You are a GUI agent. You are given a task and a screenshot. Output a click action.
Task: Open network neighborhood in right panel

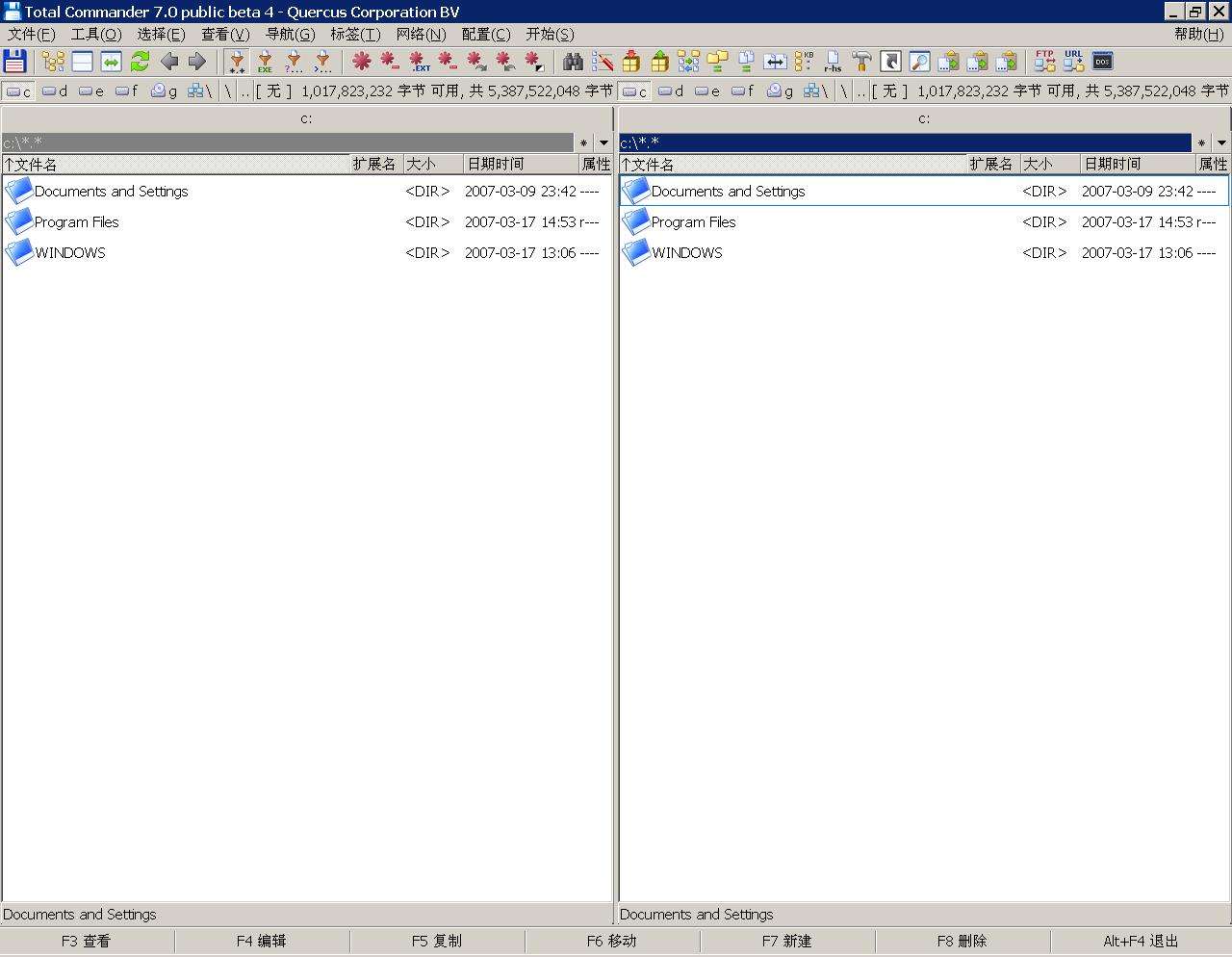tap(813, 91)
